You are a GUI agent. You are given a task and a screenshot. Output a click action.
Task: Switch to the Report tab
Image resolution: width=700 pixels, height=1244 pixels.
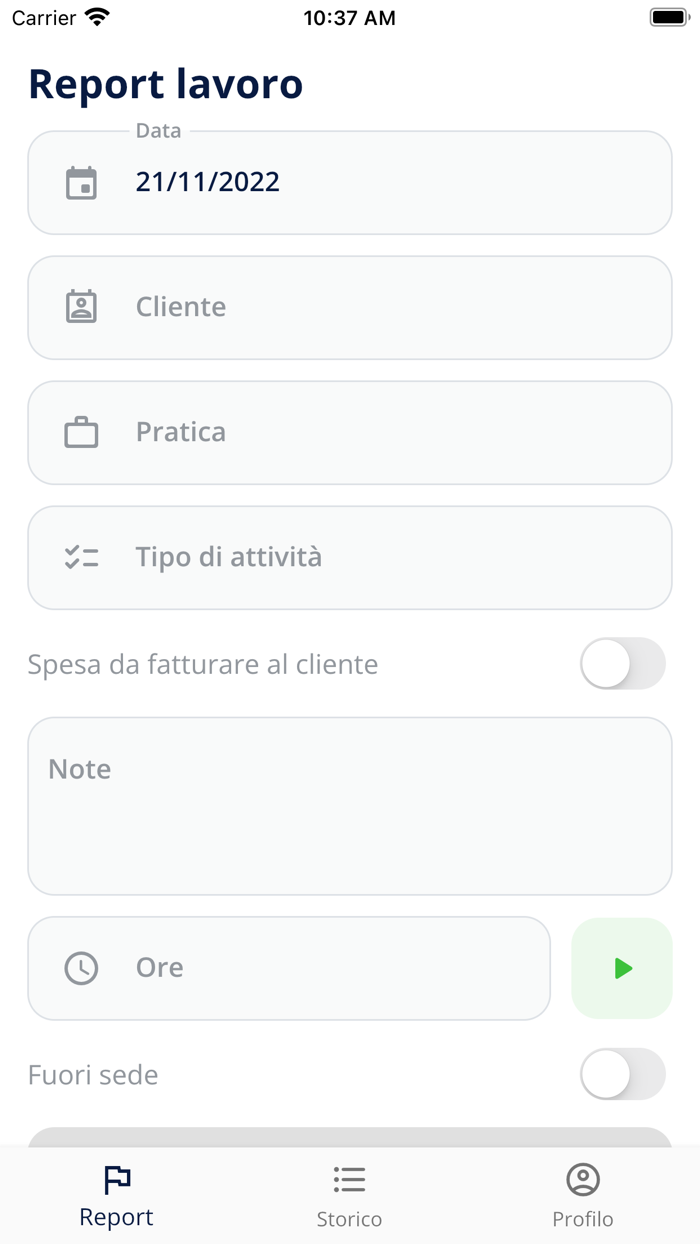(x=116, y=1195)
